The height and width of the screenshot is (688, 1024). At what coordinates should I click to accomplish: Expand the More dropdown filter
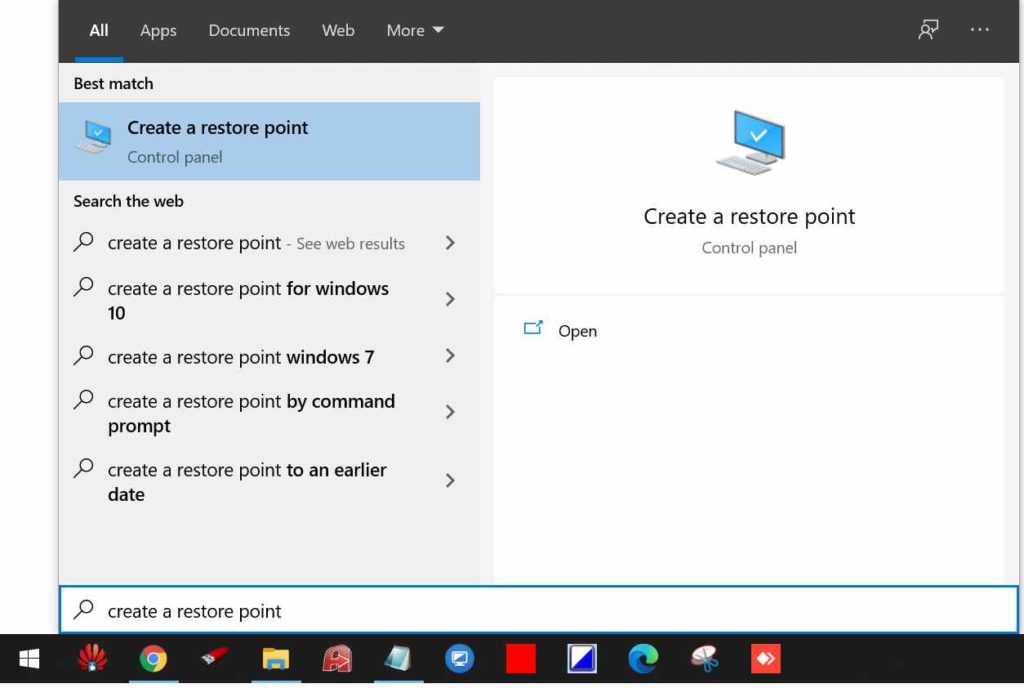coord(415,31)
